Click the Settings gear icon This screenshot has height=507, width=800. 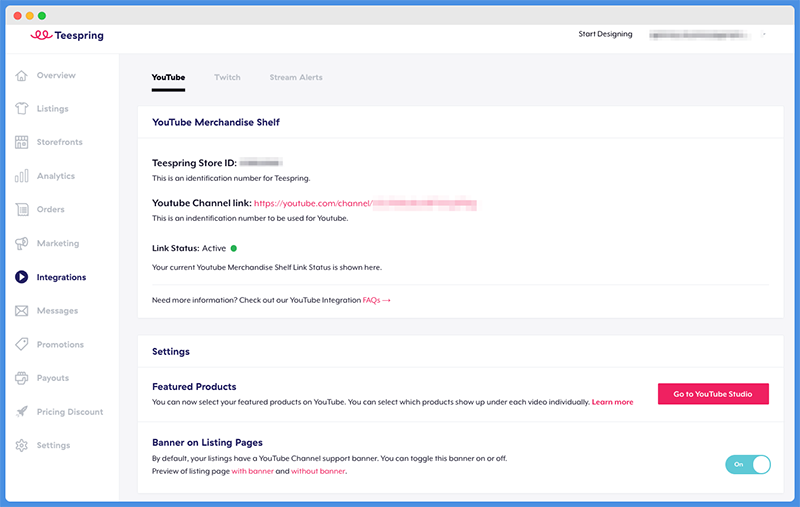21,445
